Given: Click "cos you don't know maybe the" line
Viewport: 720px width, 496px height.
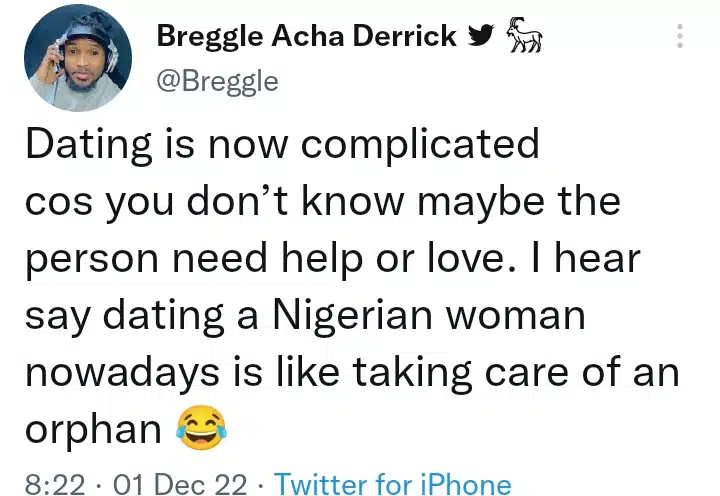Looking at the screenshot, I should [323, 202].
